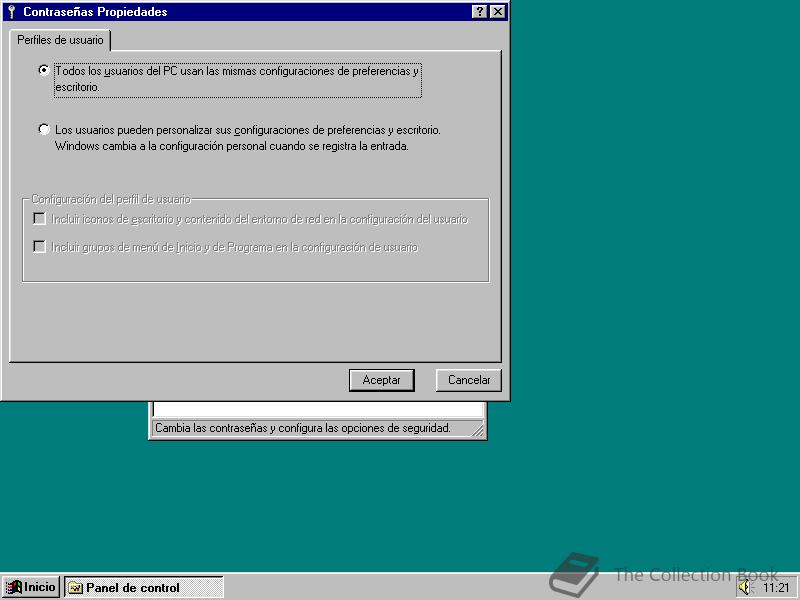Tick 'Incluir grupos de menú de Inicio' checkbox
Image resolution: width=800 pixels, height=600 pixels.
click(x=39, y=247)
